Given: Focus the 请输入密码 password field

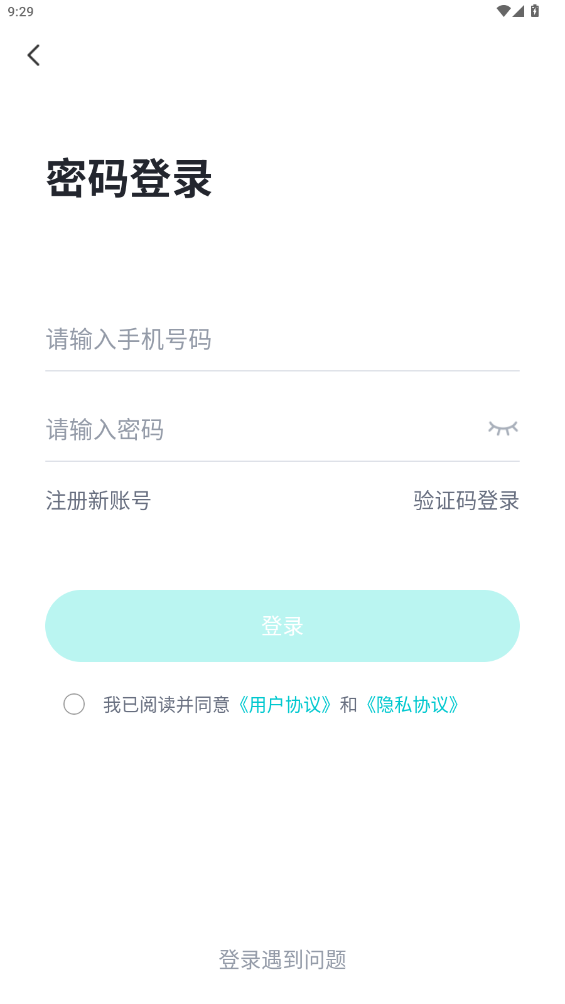Looking at the screenshot, I should pos(263,429).
